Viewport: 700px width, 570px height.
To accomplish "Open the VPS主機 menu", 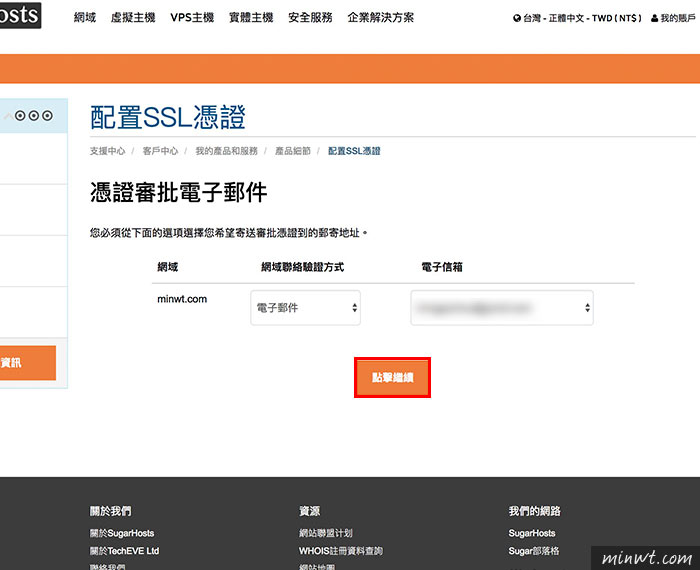I will click(x=192, y=17).
